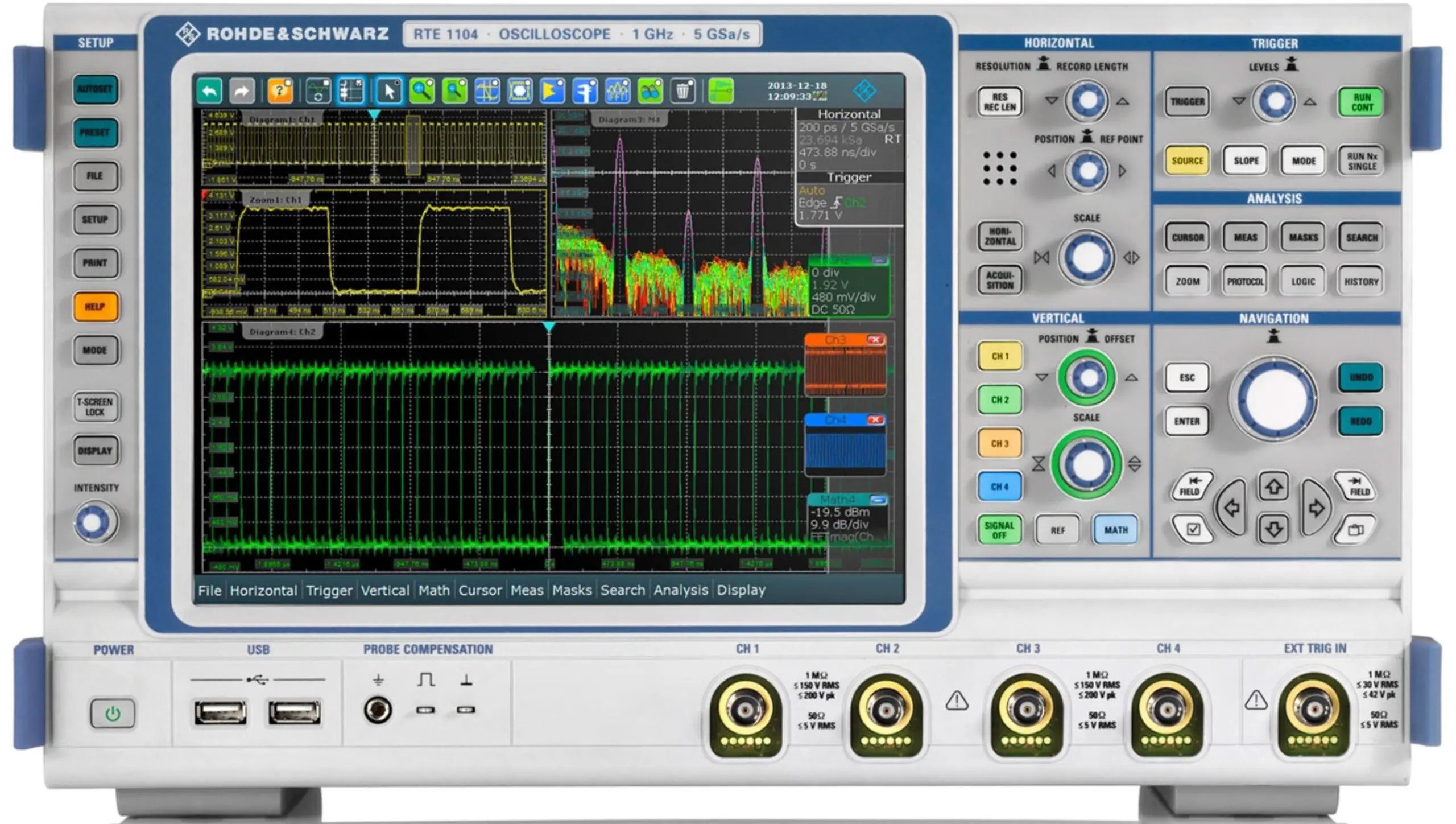
Task: Close the Ch3 signal box via red X
Action: 876,339
